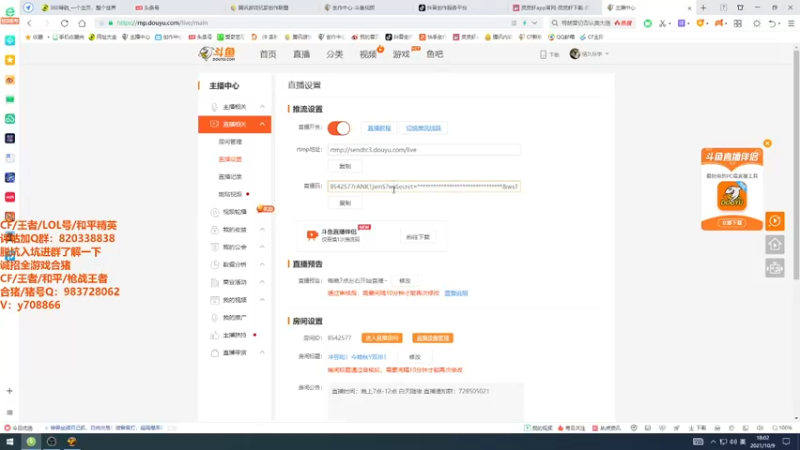The image size is (800, 450).
Task: Open the user avatar account dropdown
Action: [x=589, y=54]
